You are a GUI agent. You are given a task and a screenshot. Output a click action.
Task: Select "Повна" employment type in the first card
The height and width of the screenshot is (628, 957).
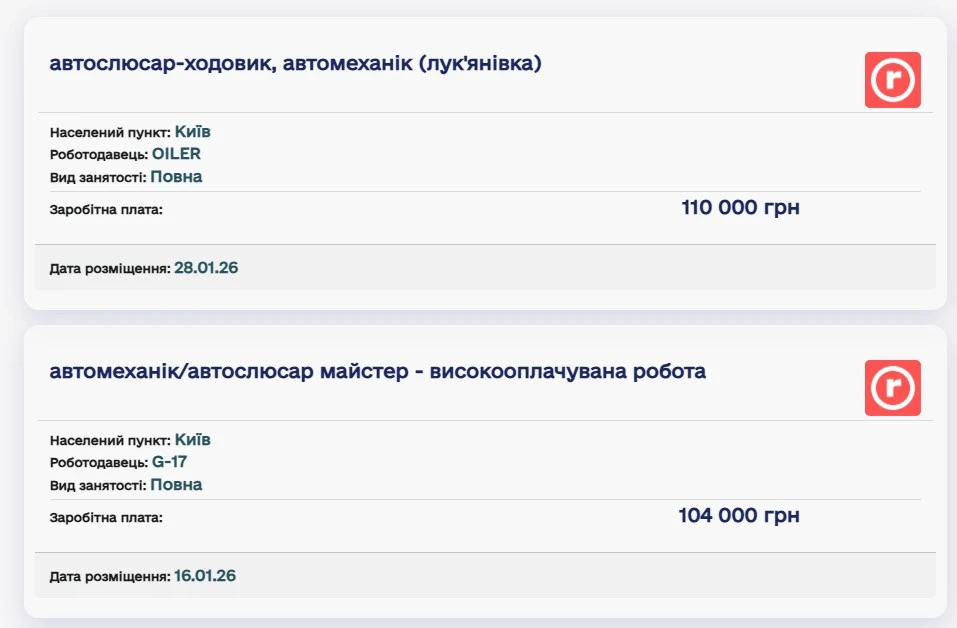178,176
